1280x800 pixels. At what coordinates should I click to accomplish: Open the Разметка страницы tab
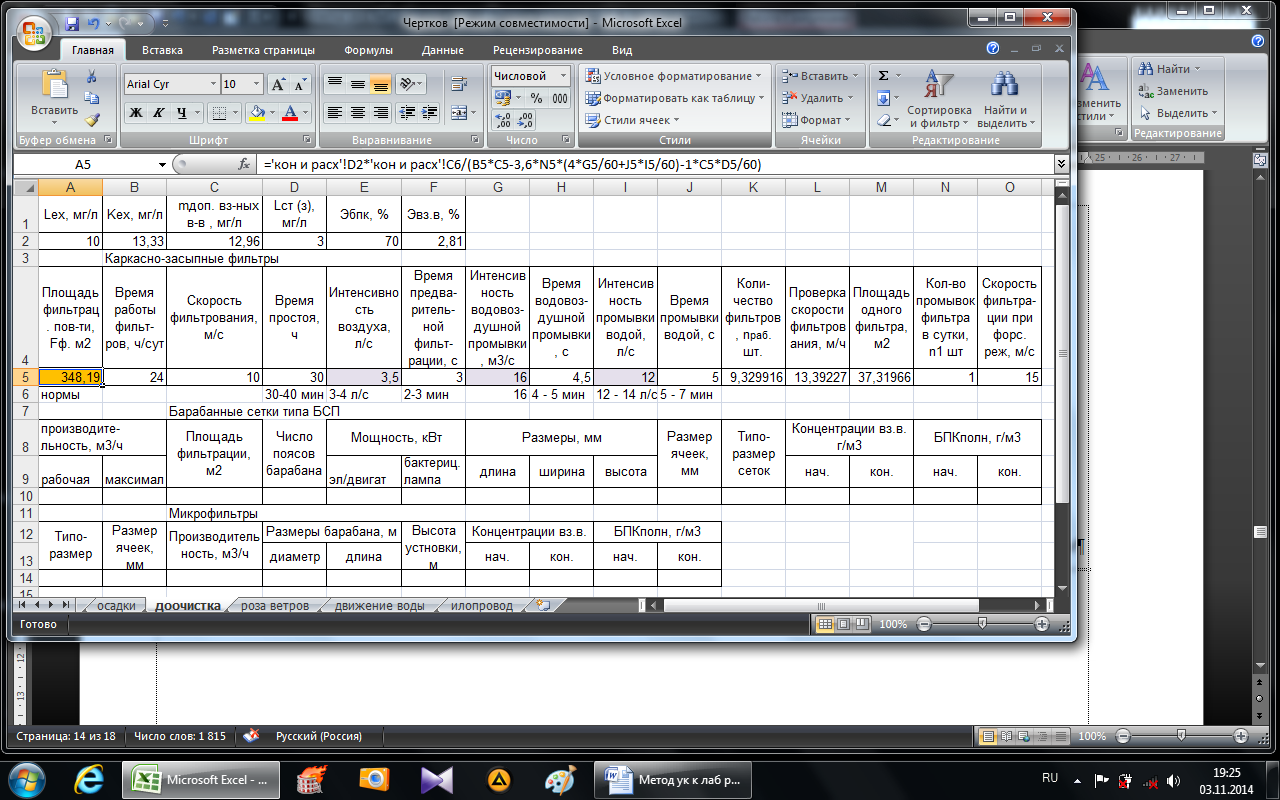click(x=263, y=50)
